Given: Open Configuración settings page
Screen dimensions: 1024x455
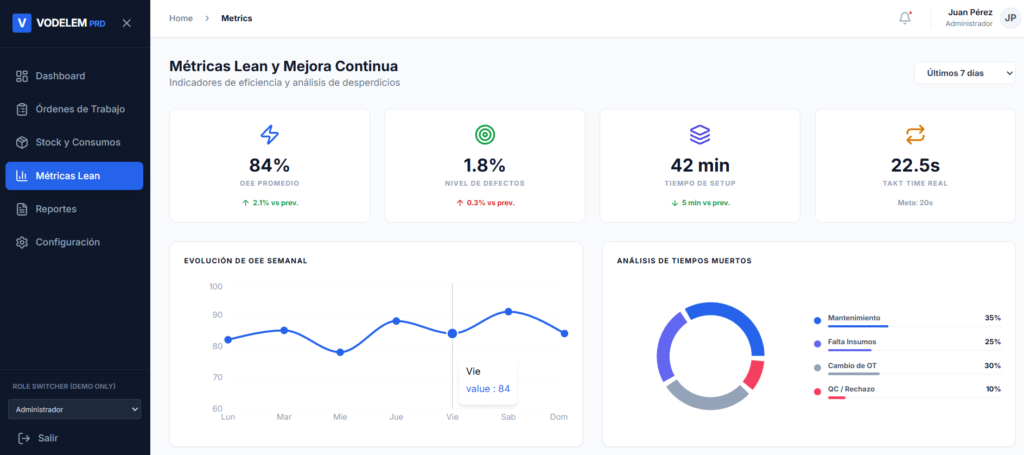Looking at the screenshot, I should [67, 242].
